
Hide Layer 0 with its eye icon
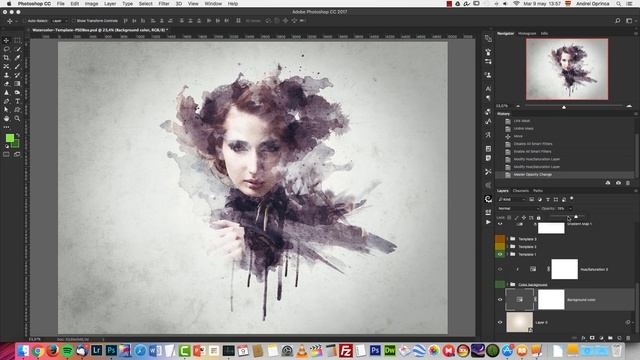coord(500,322)
